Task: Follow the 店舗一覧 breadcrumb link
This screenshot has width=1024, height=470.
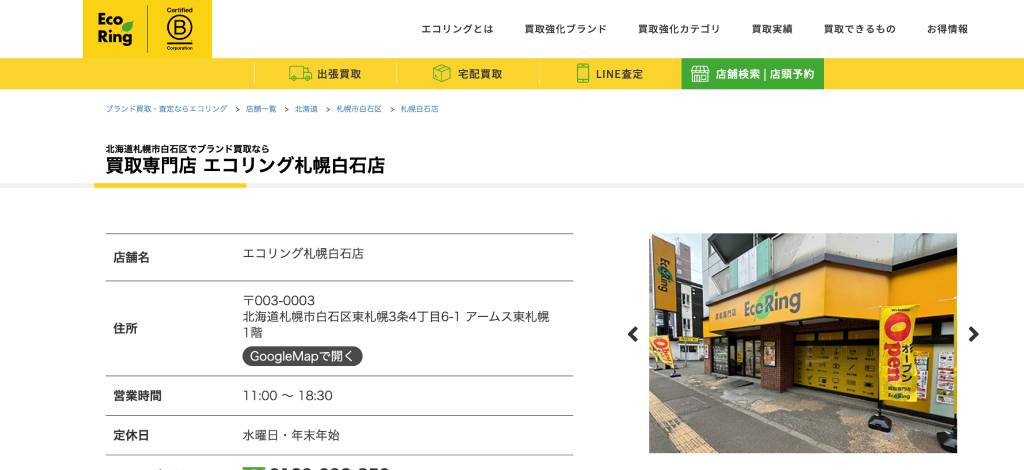Action: click(261, 109)
